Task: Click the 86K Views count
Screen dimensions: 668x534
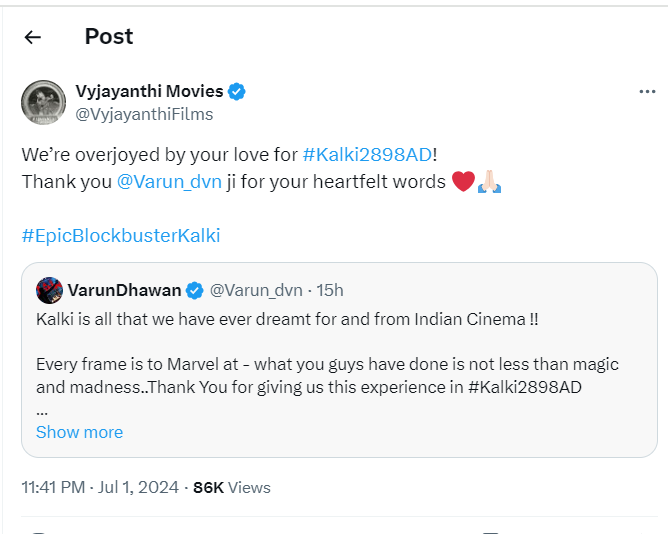Action: click(231, 488)
